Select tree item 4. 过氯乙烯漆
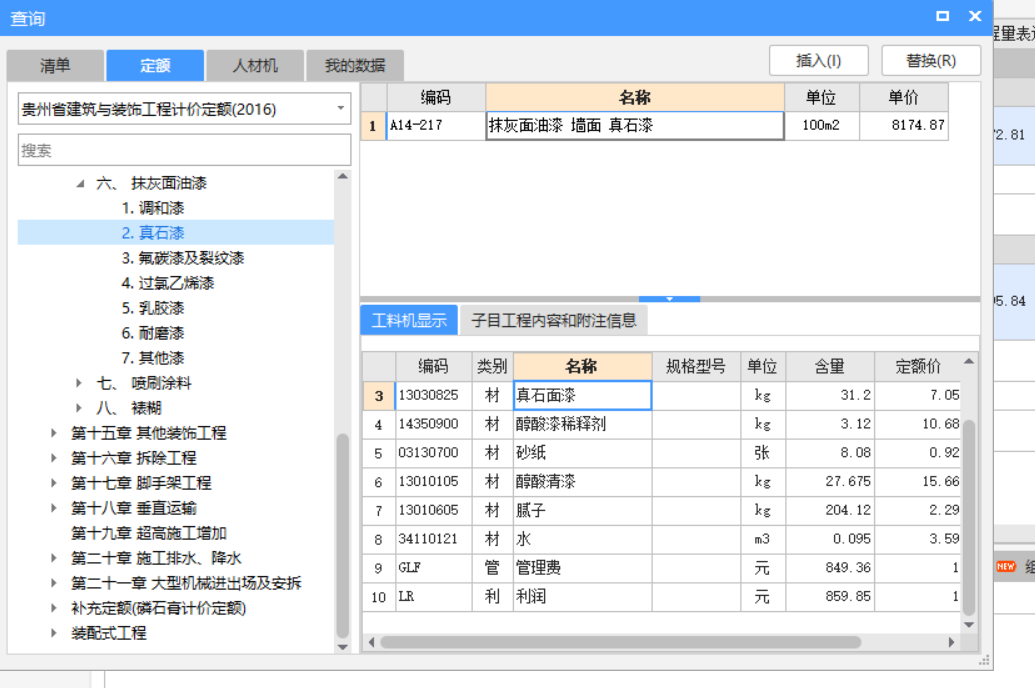1035x688 pixels. point(168,283)
